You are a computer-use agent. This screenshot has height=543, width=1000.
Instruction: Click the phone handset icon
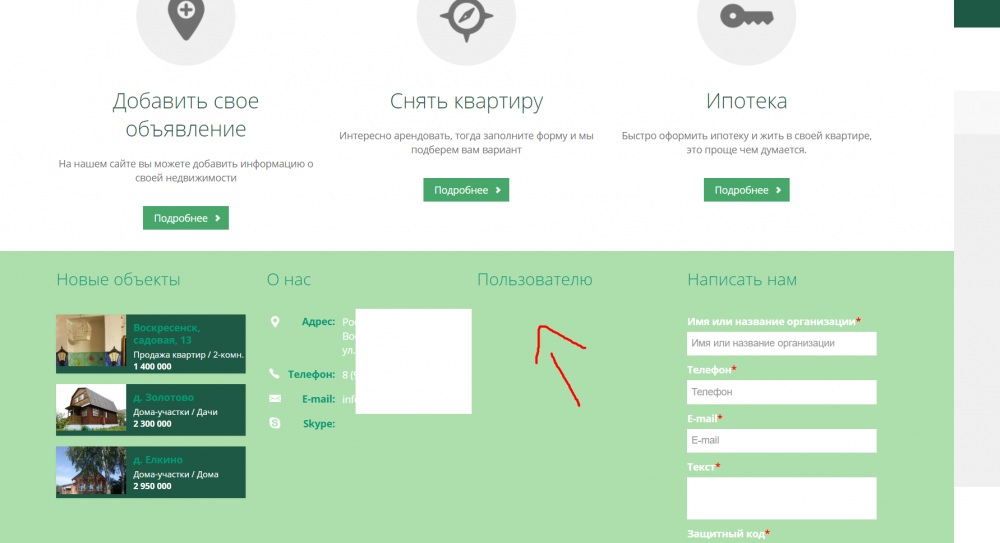click(275, 374)
